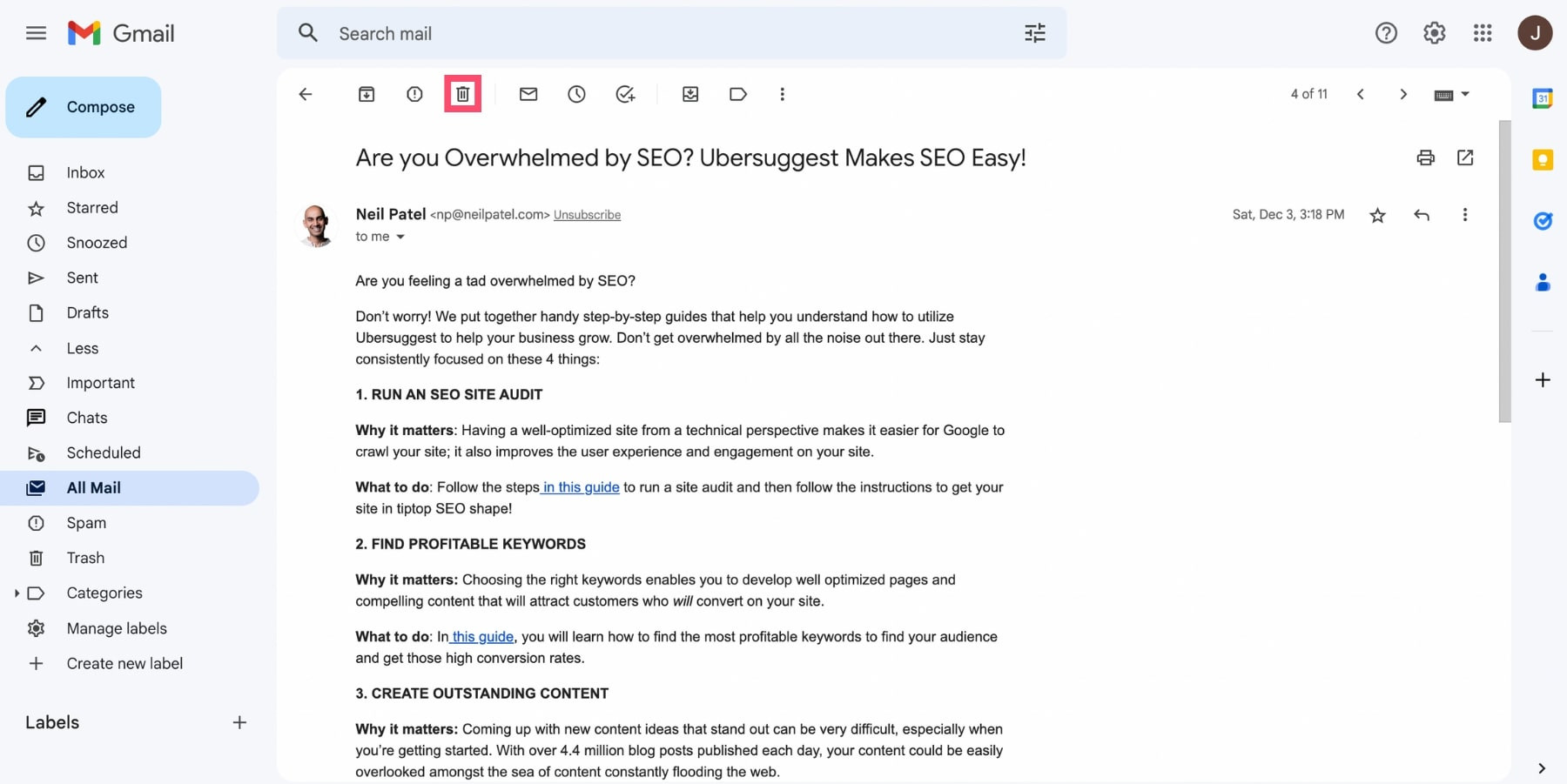Open Google Calendar side panel
The height and width of the screenshot is (784, 1567).
click(1543, 98)
